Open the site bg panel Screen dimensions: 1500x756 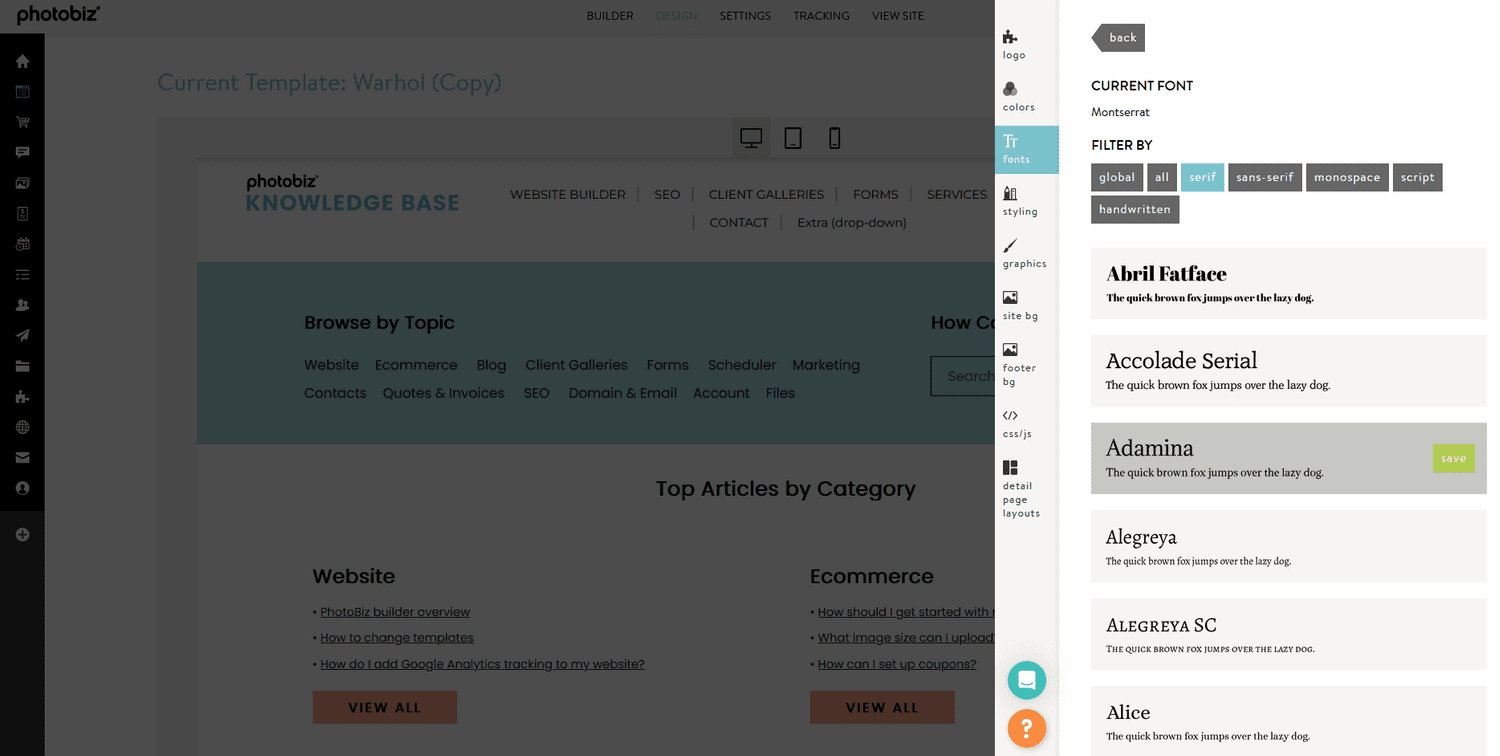pos(1019,307)
